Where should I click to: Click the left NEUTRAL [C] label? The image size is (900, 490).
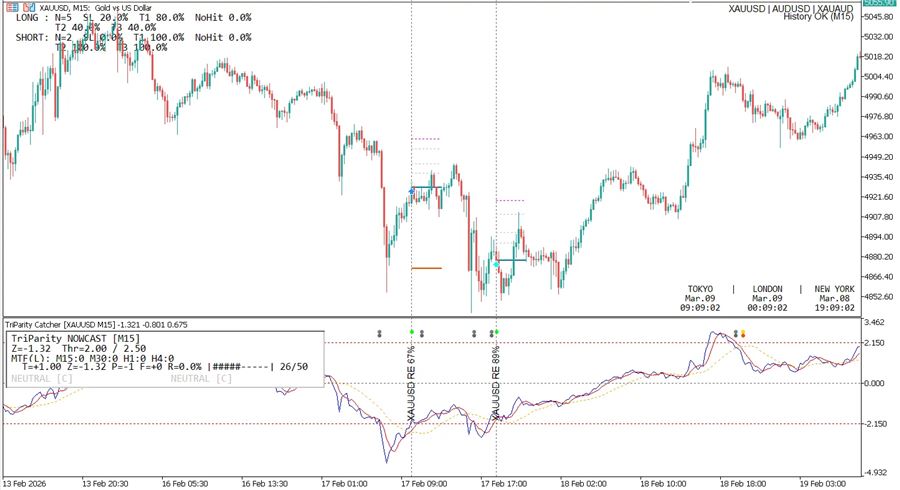click(x=42, y=379)
